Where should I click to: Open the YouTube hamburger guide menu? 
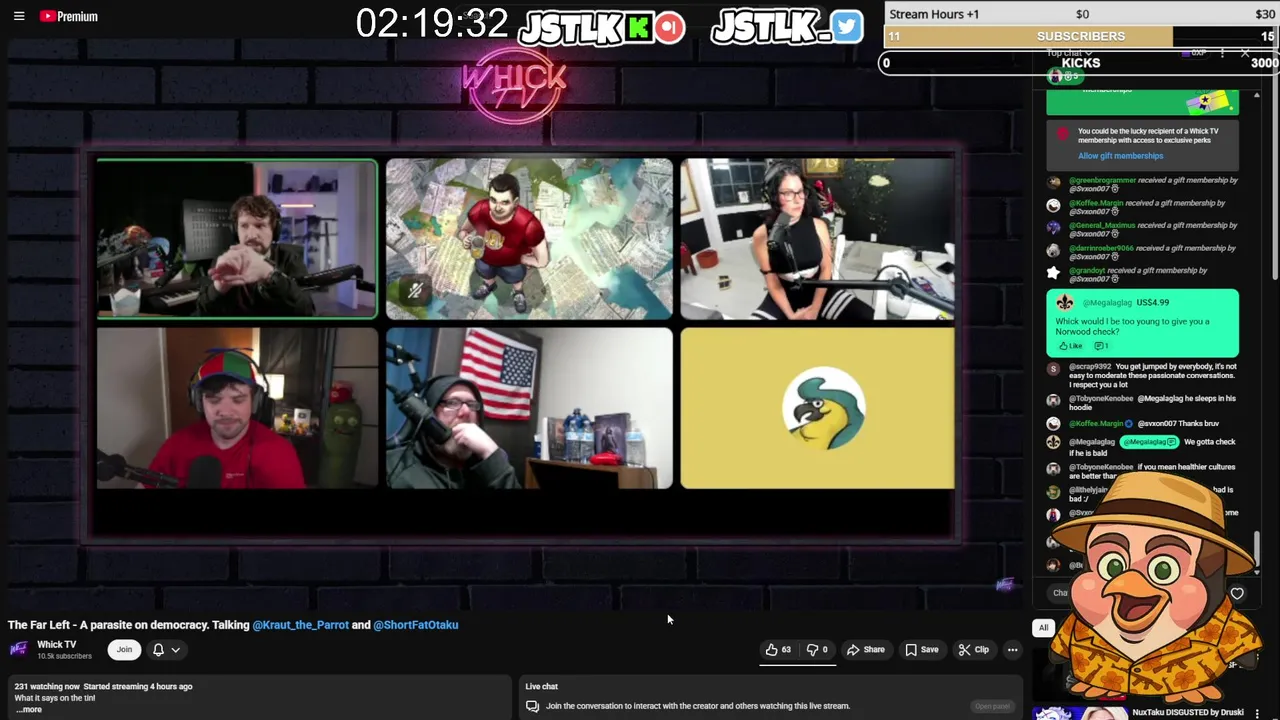pyautogui.click(x=19, y=16)
